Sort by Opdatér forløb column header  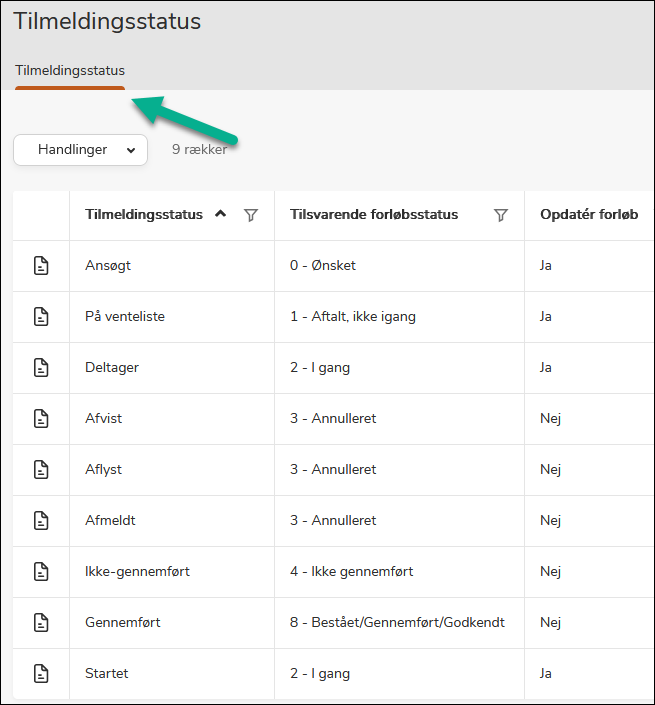582,215
